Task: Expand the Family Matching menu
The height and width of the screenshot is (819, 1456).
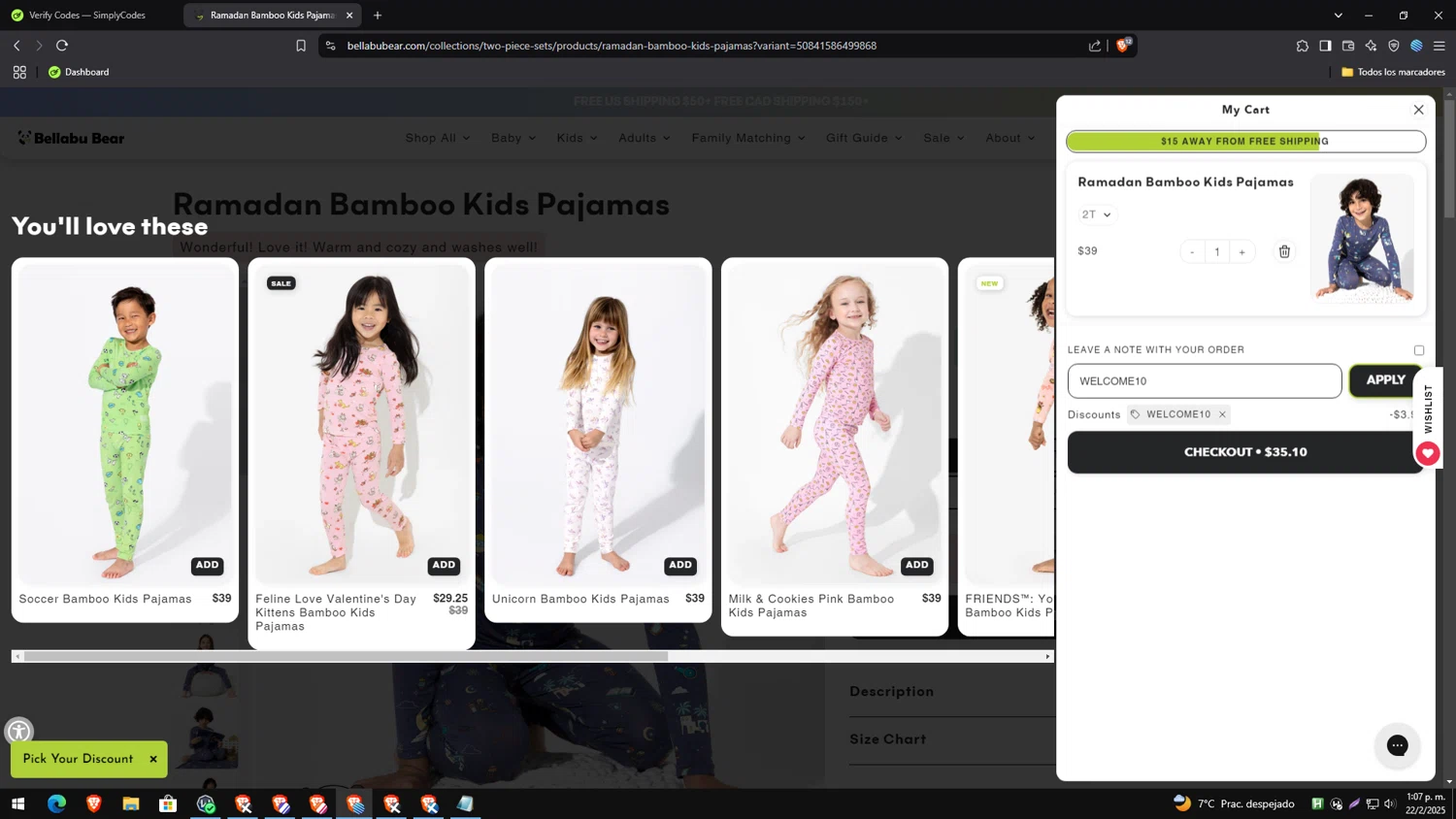Action: point(748,138)
